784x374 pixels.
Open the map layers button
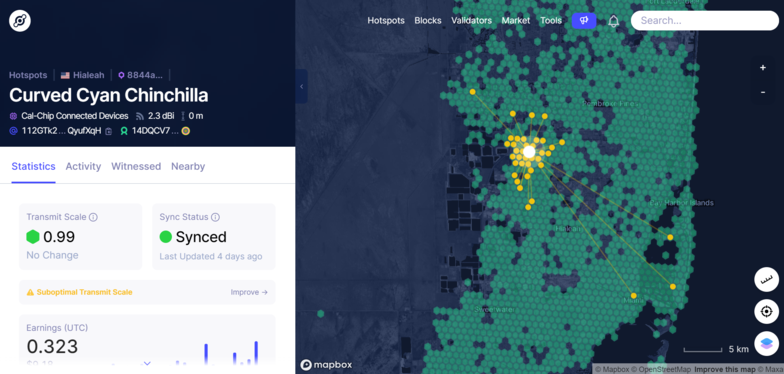point(766,344)
